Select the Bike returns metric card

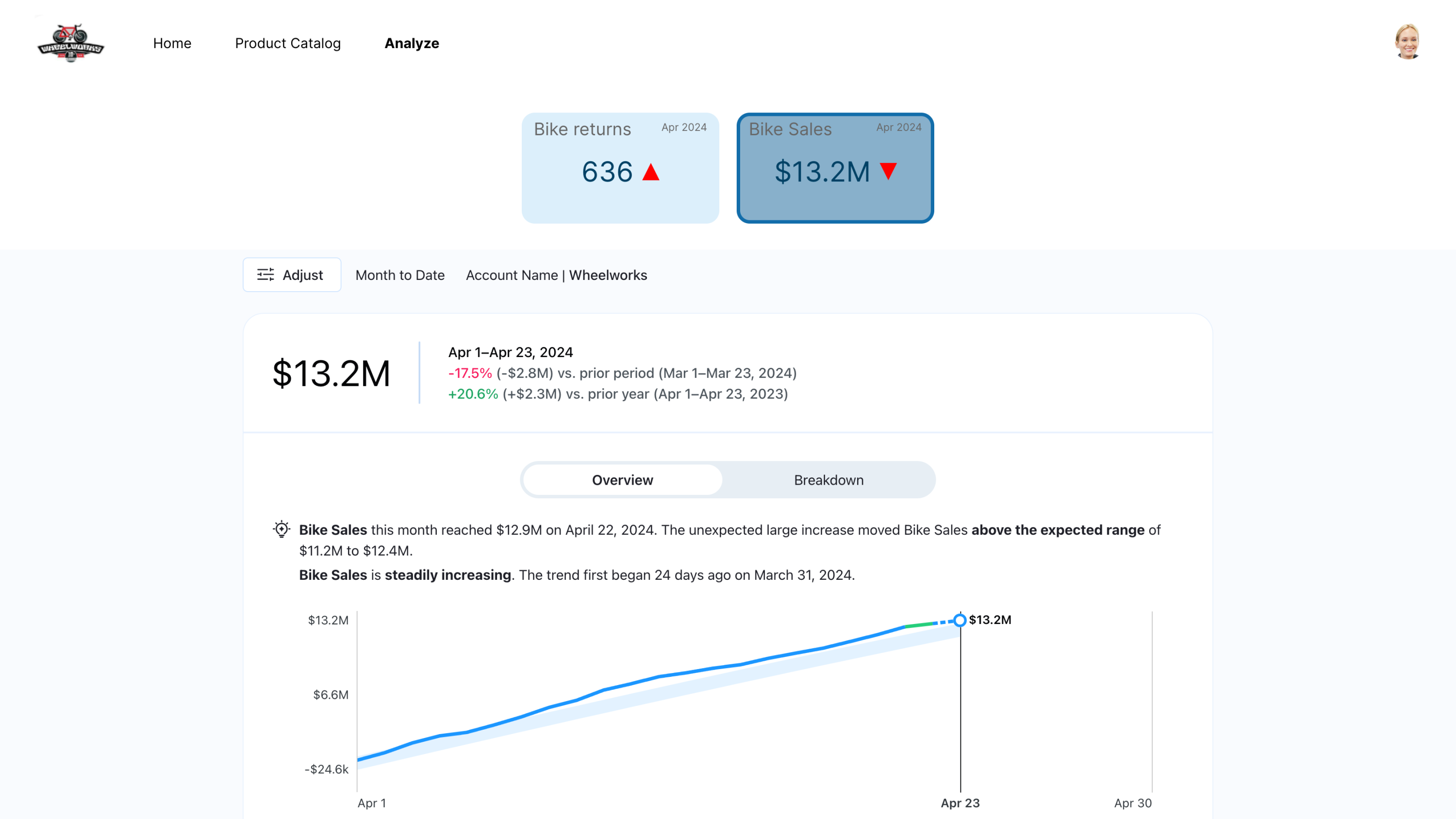pyautogui.click(x=620, y=168)
